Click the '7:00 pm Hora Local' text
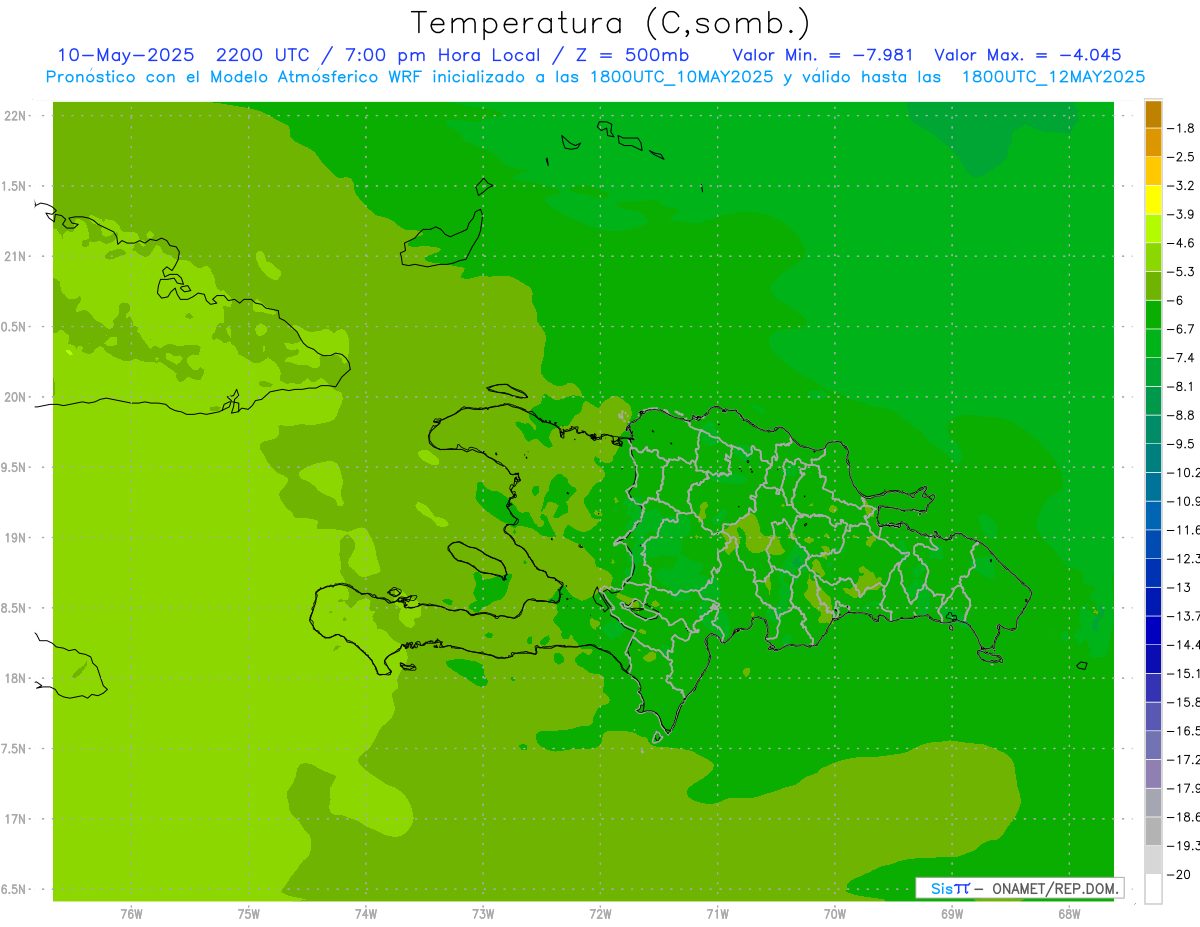Screen dimensions: 1200x927 click(443, 55)
